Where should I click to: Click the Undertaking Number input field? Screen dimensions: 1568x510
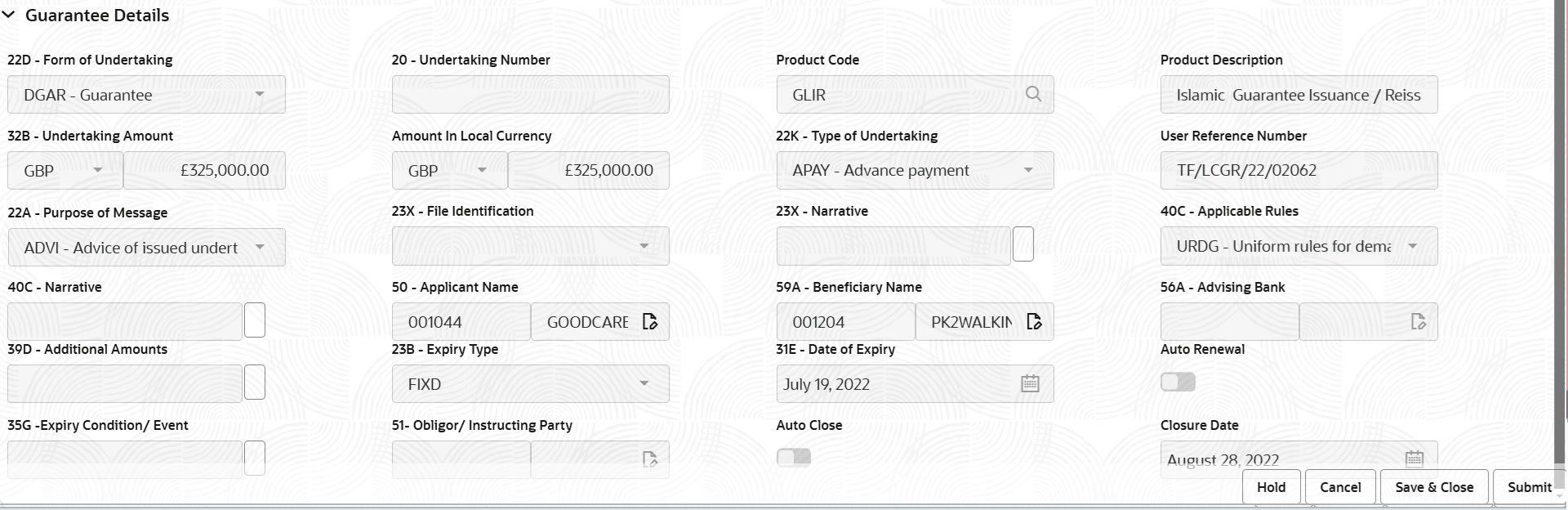(x=529, y=94)
